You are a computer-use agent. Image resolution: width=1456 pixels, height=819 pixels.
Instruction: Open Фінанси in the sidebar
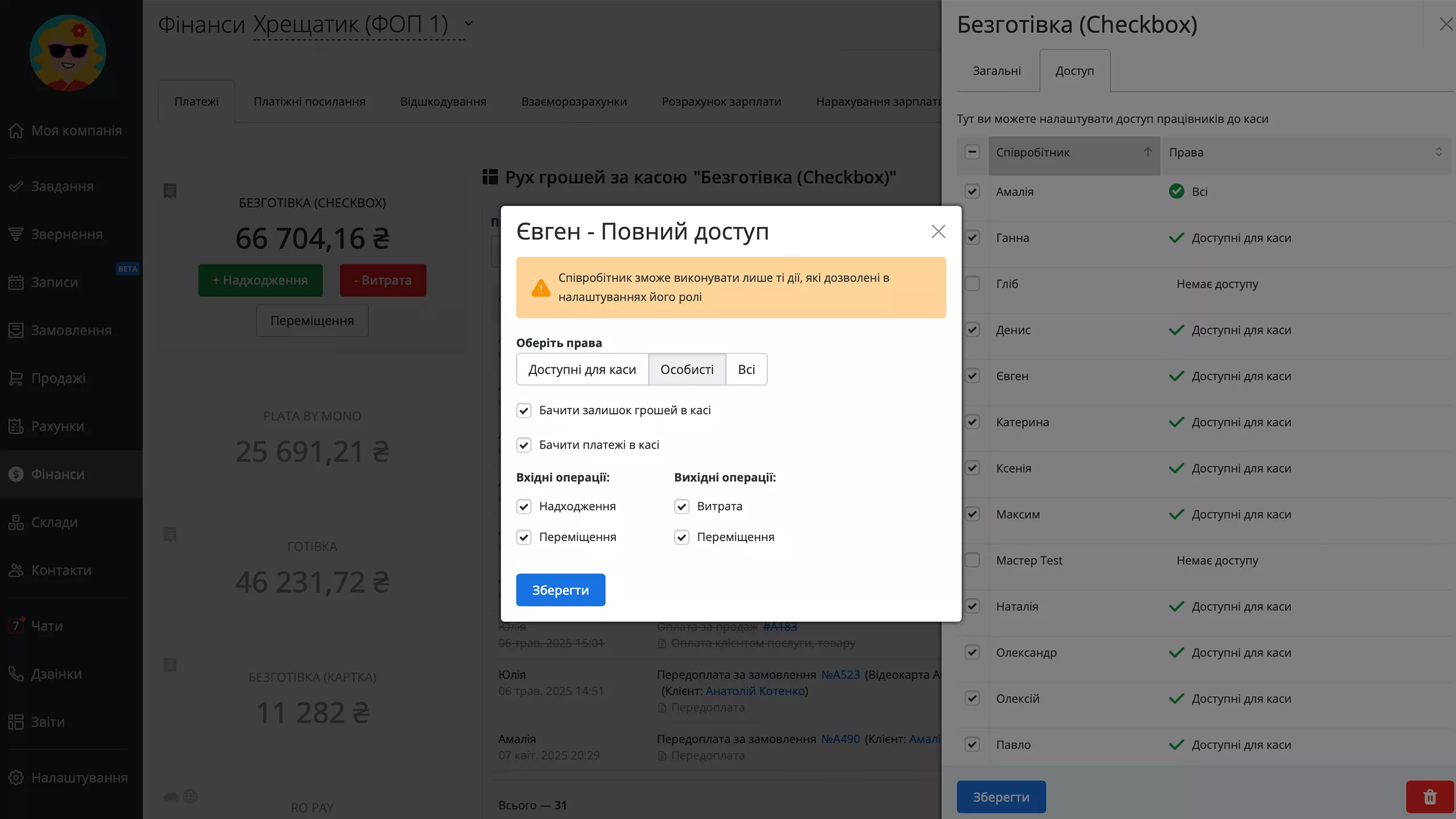[x=57, y=474]
